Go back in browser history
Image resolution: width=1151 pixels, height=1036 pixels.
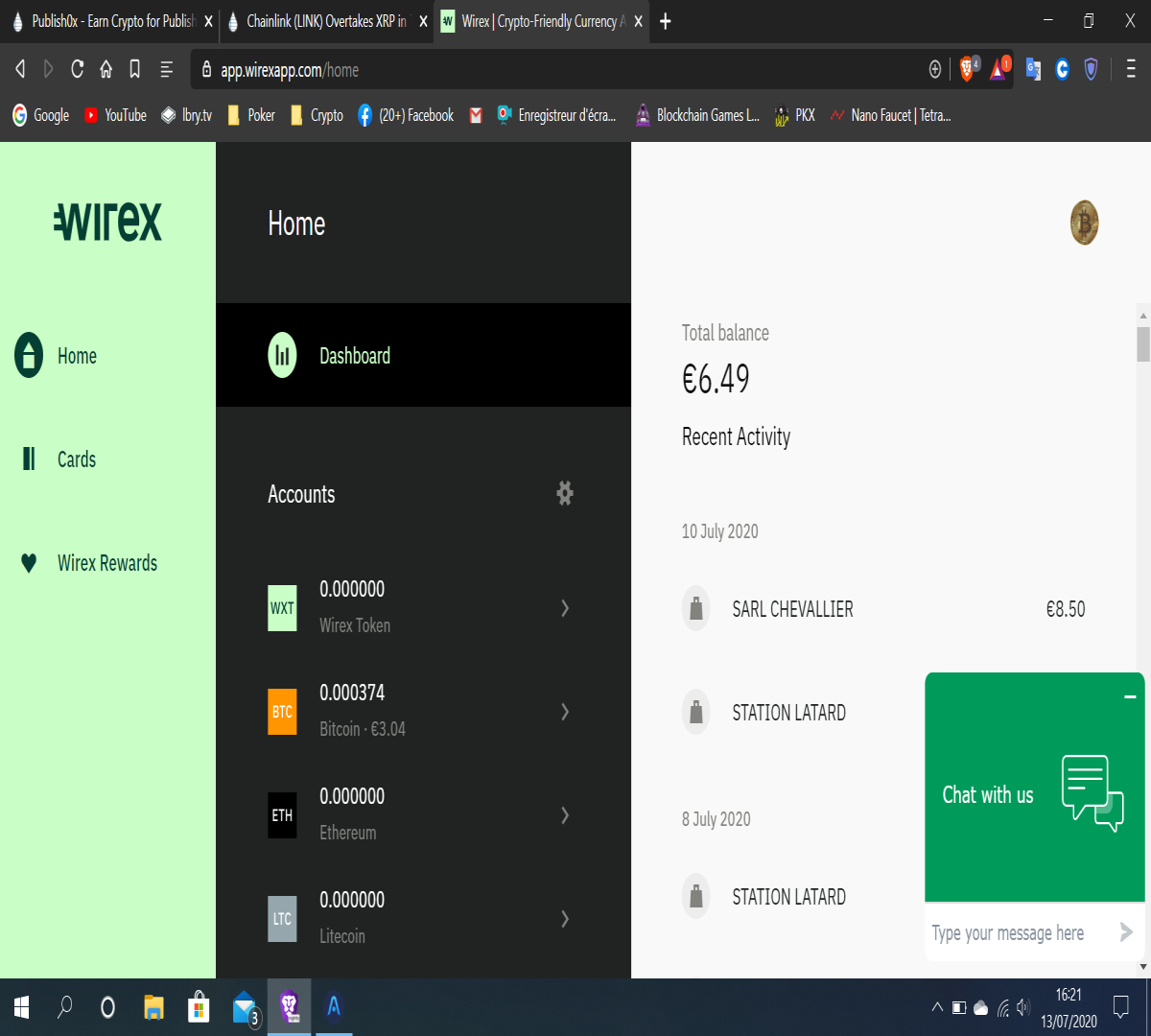tap(20, 69)
